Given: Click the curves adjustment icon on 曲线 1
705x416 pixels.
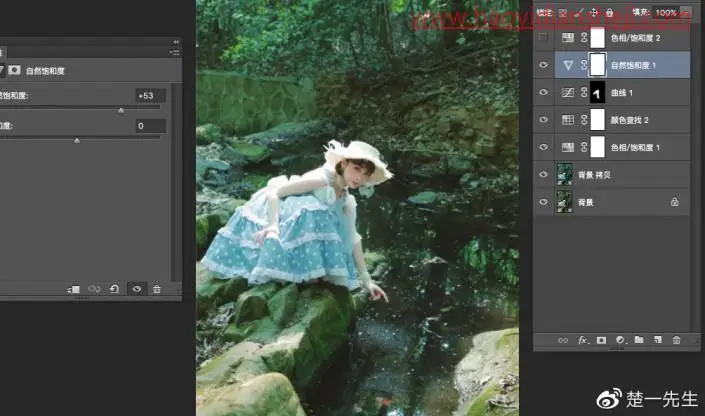Looking at the screenshot, I should pos(568,93).
